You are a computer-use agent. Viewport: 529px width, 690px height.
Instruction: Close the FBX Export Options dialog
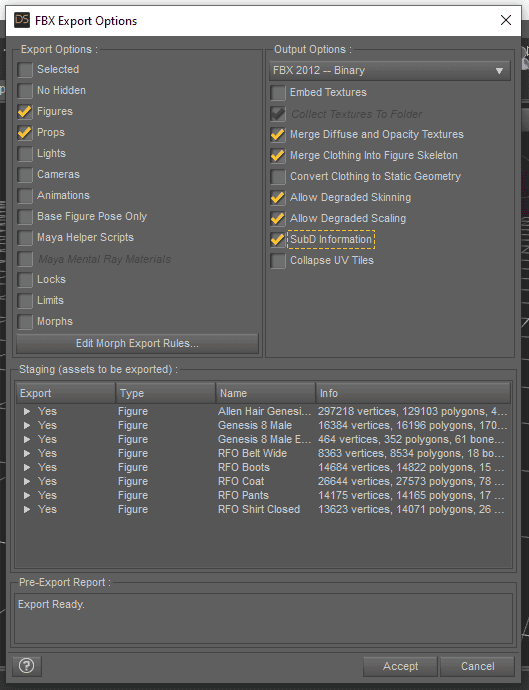(506, 20)
